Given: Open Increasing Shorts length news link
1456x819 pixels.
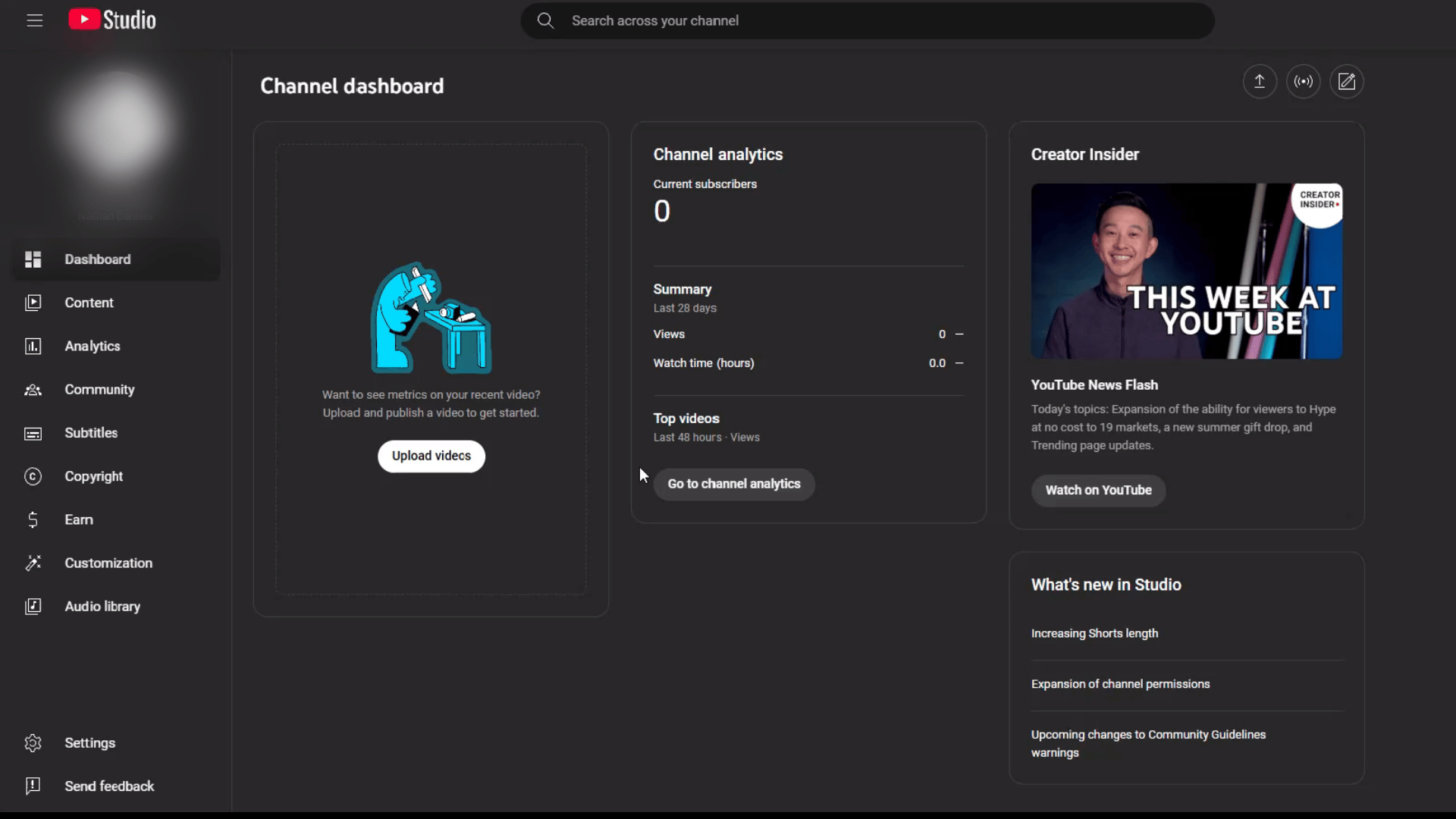Looking at the screenshot, I should coord(1094,633).
